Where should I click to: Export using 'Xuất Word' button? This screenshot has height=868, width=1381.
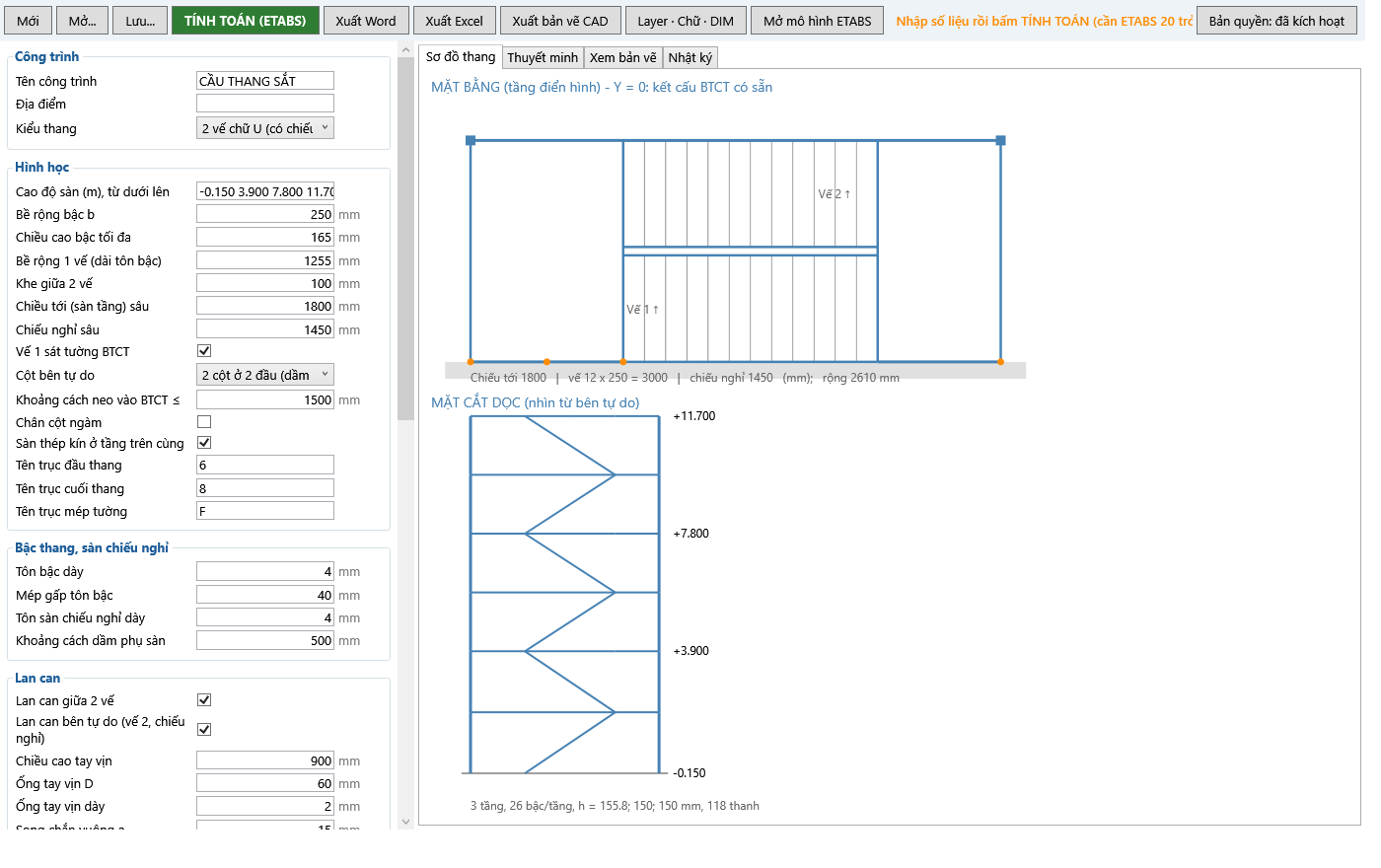click(x=366, y=21)
